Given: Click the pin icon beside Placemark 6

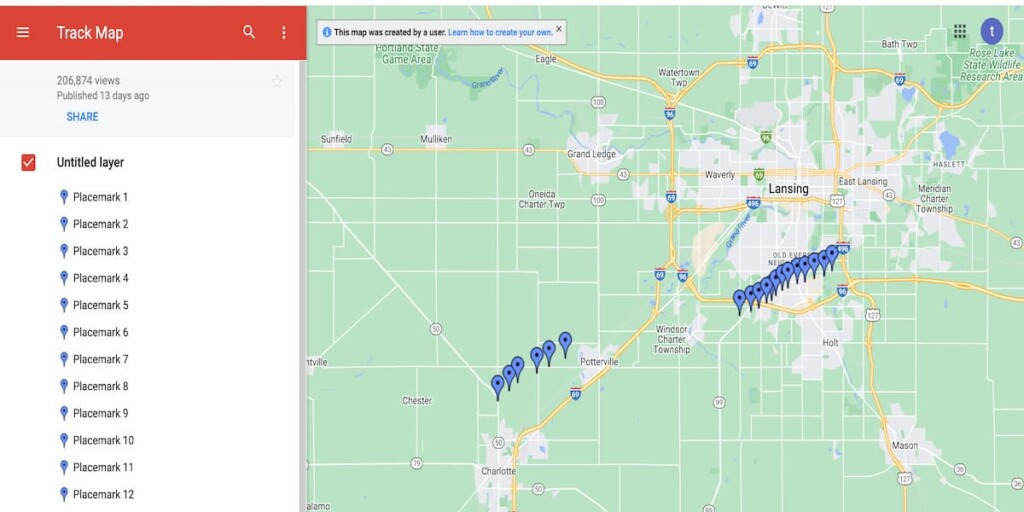Looking at the screenshot, I should pyautogui.click(x=64, y=332).
